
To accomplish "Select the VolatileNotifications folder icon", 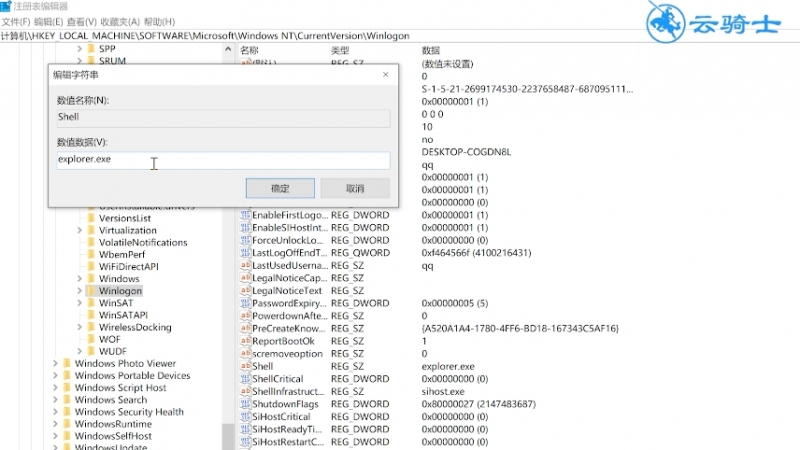I will coord(91,242).
